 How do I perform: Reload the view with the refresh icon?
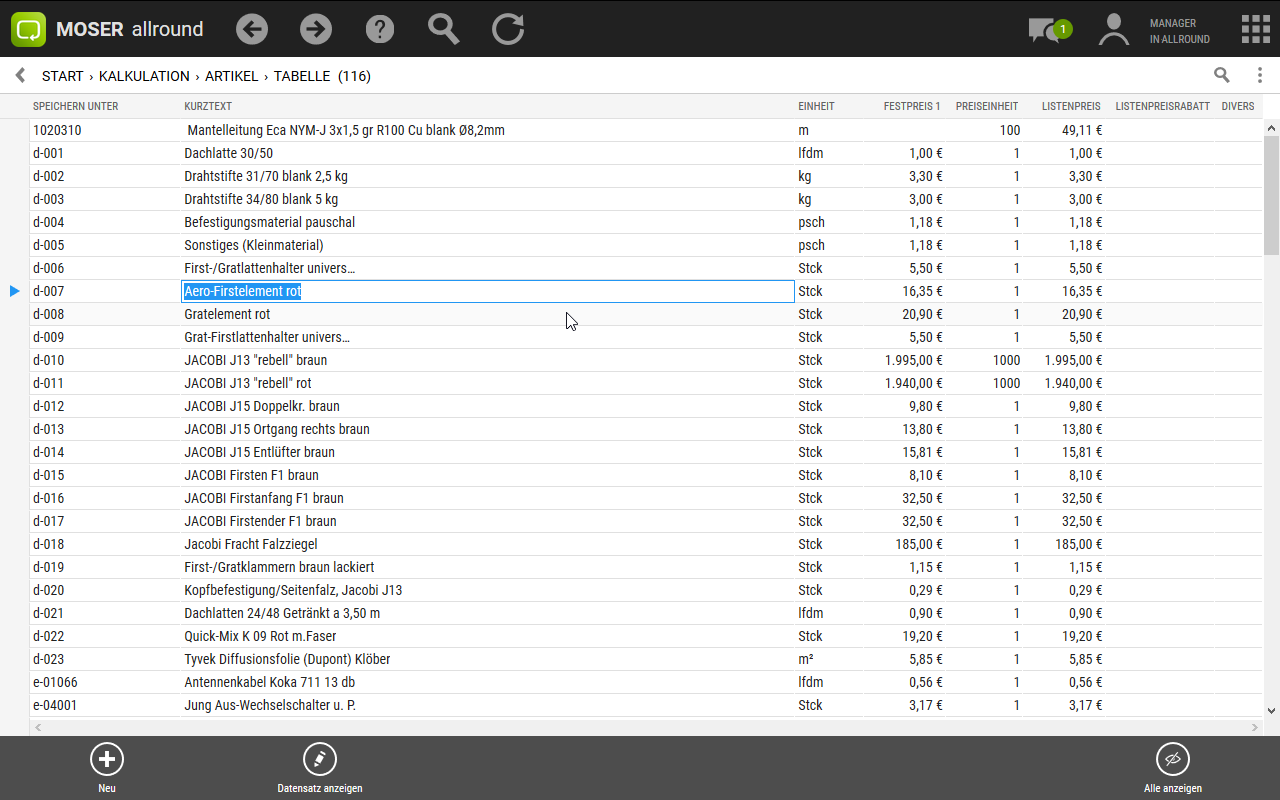click(508, 29)
